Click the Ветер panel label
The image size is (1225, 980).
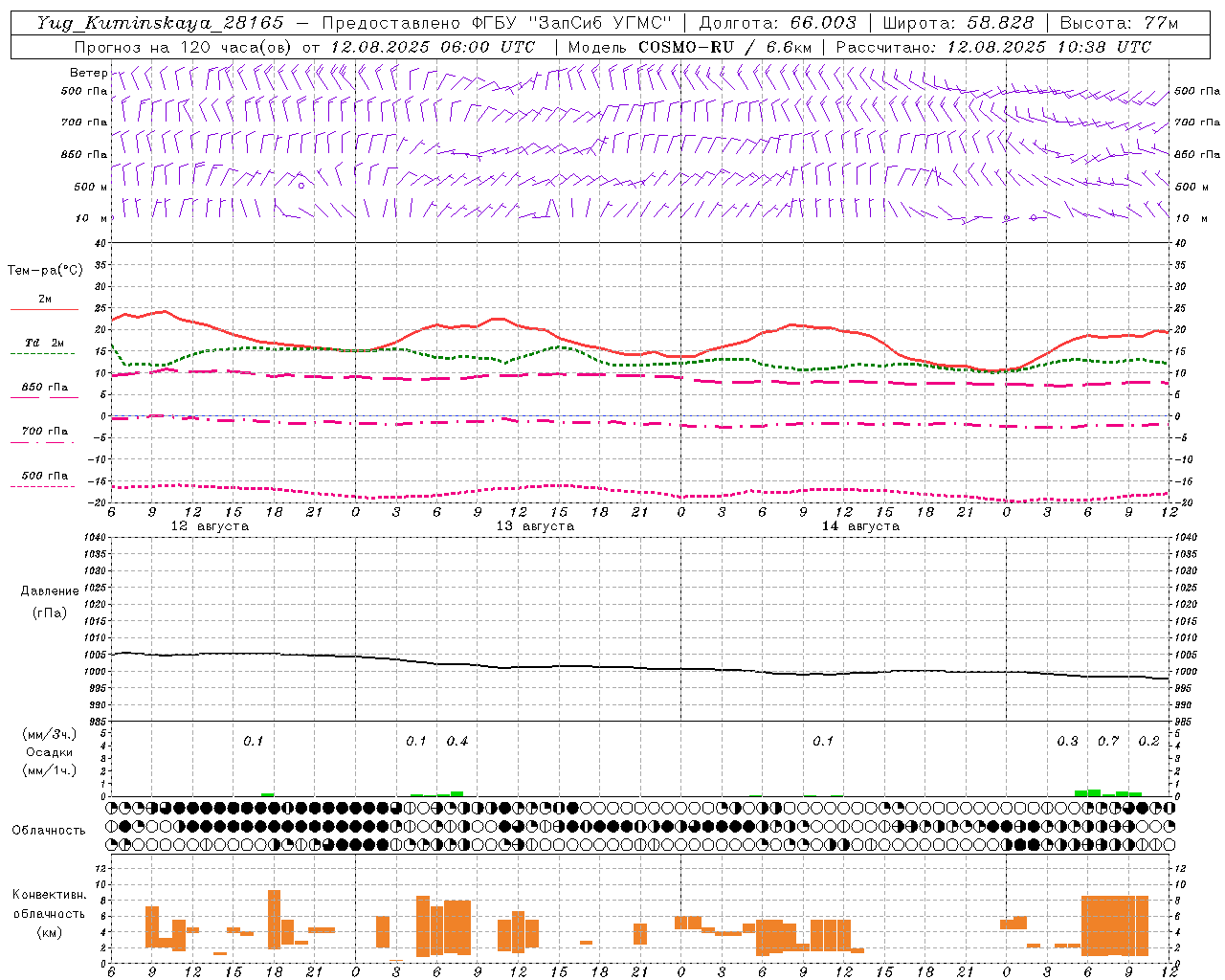[x=88, y=73]
